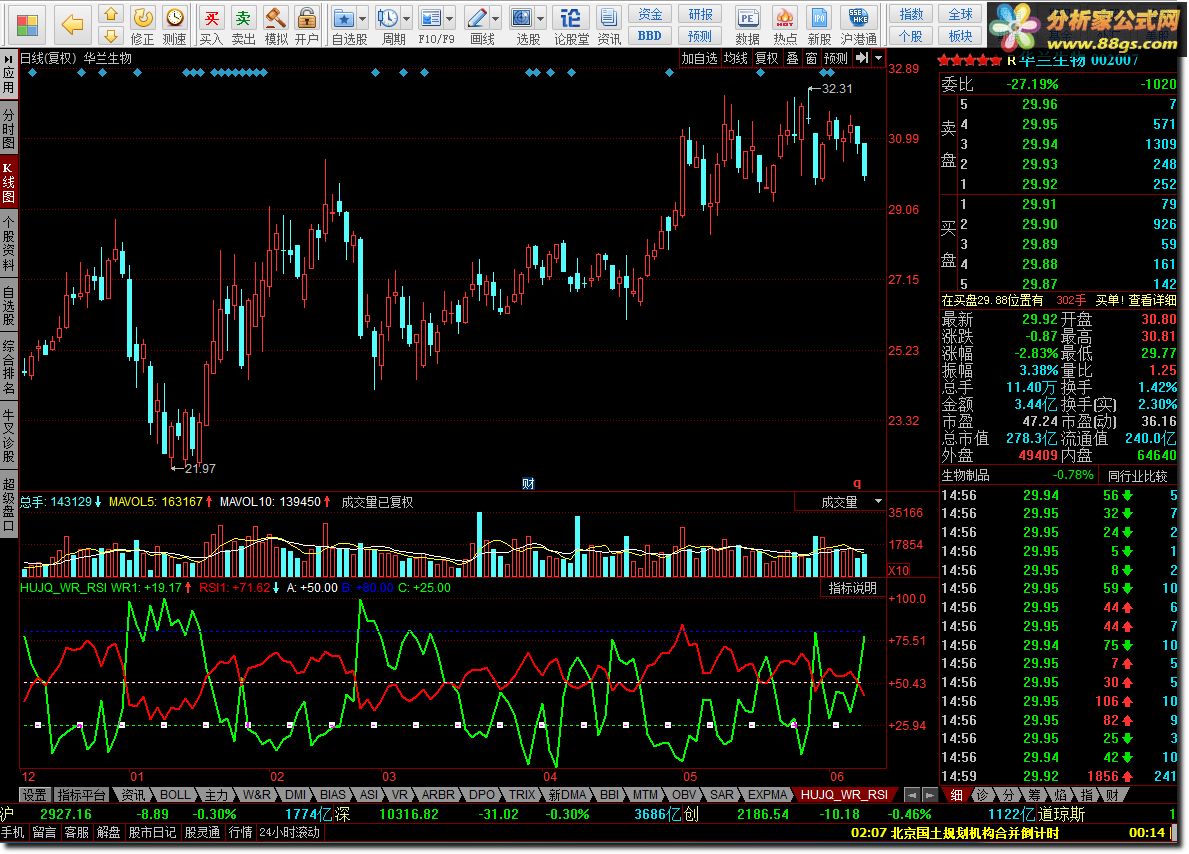Open the 综合排名 sidebar tab
Image resolution: width=1189 pixels, height=854 pixels.
click(8, 367)
